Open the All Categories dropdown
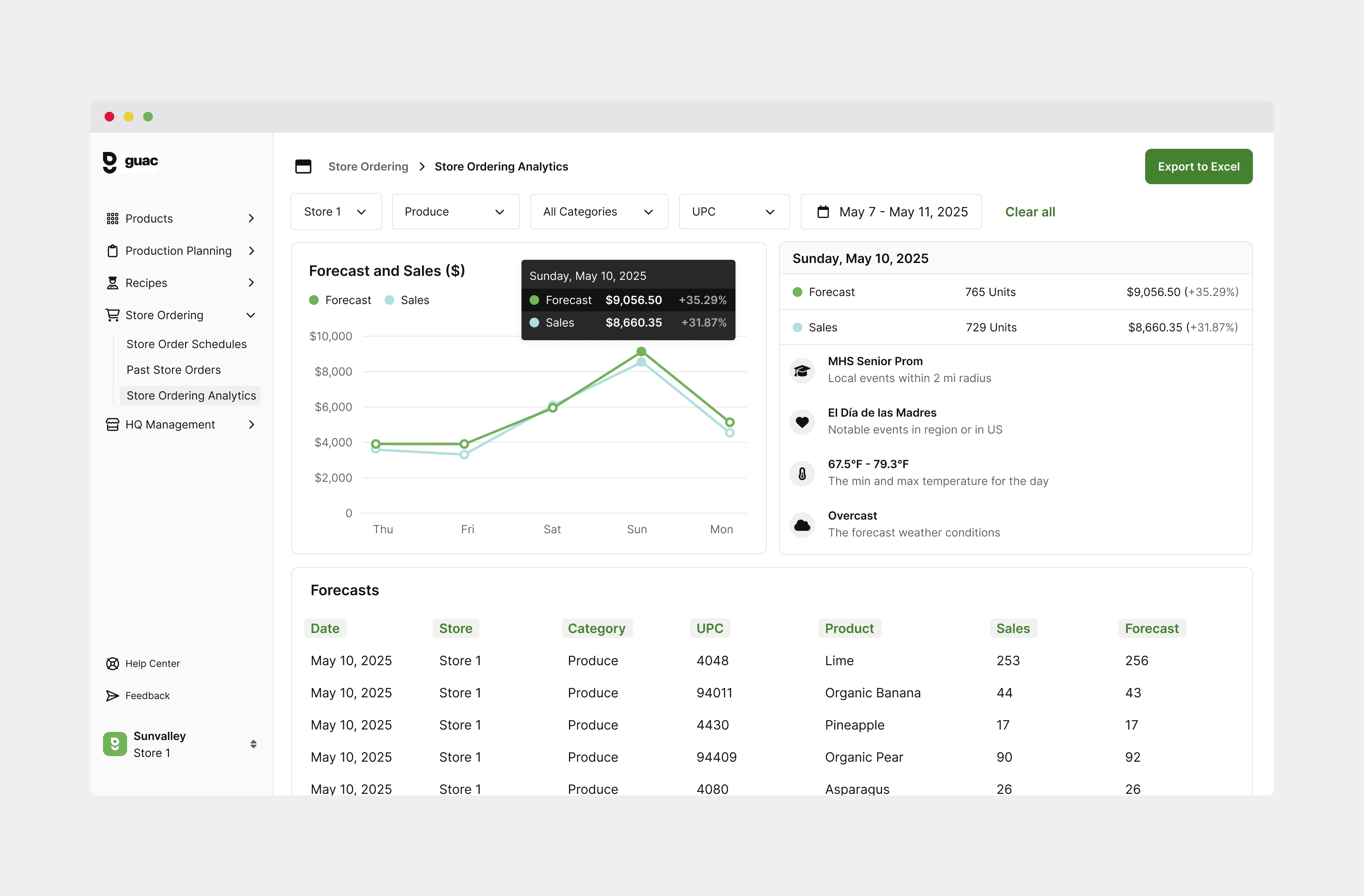The height and width of the screenshot is (896, 1364). [x=598, y=212]
